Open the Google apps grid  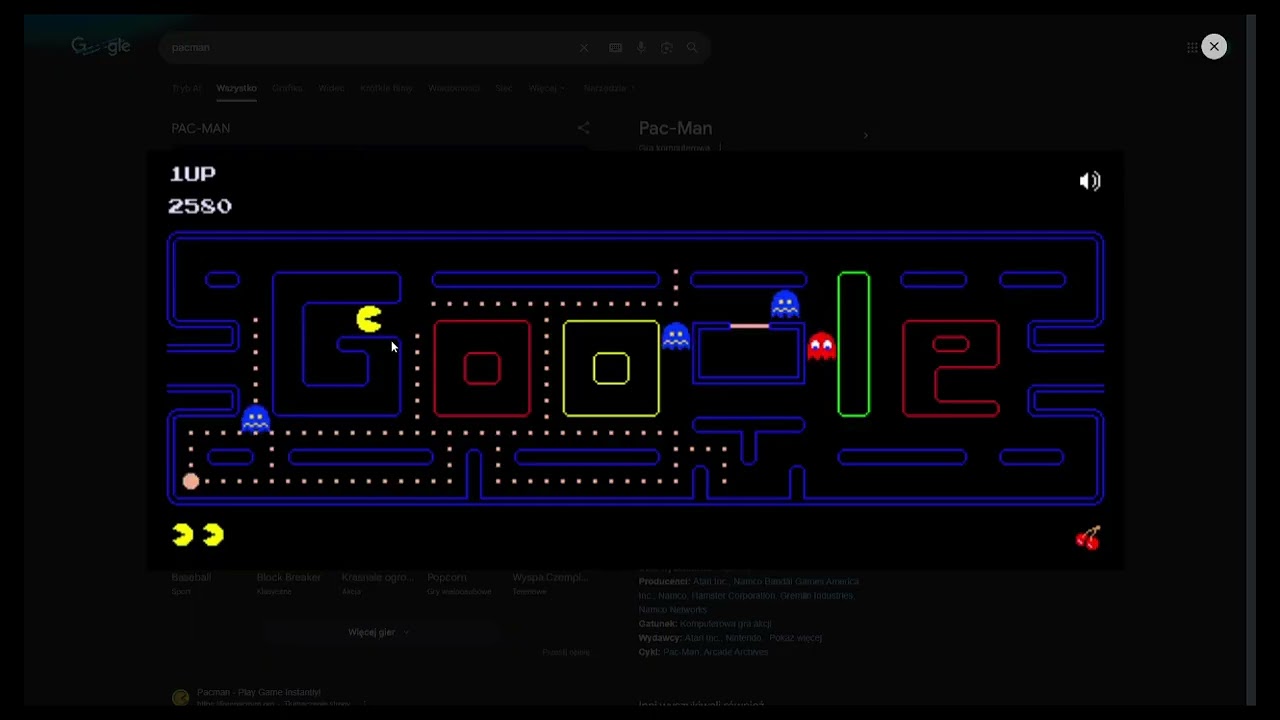click(x=1192, y=47)
